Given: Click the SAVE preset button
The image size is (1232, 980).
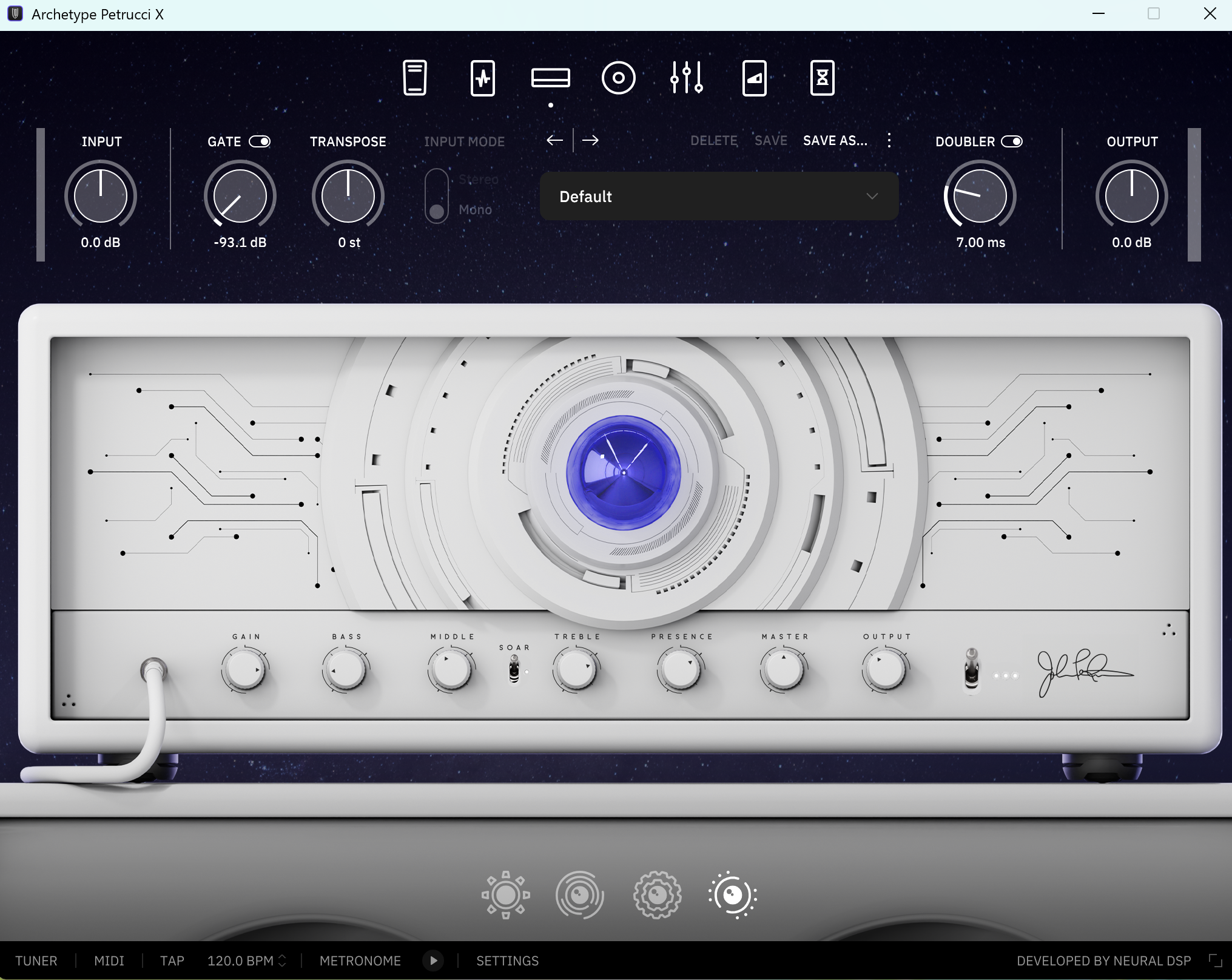Looking at the screenshot, I should tap(771, 141).
